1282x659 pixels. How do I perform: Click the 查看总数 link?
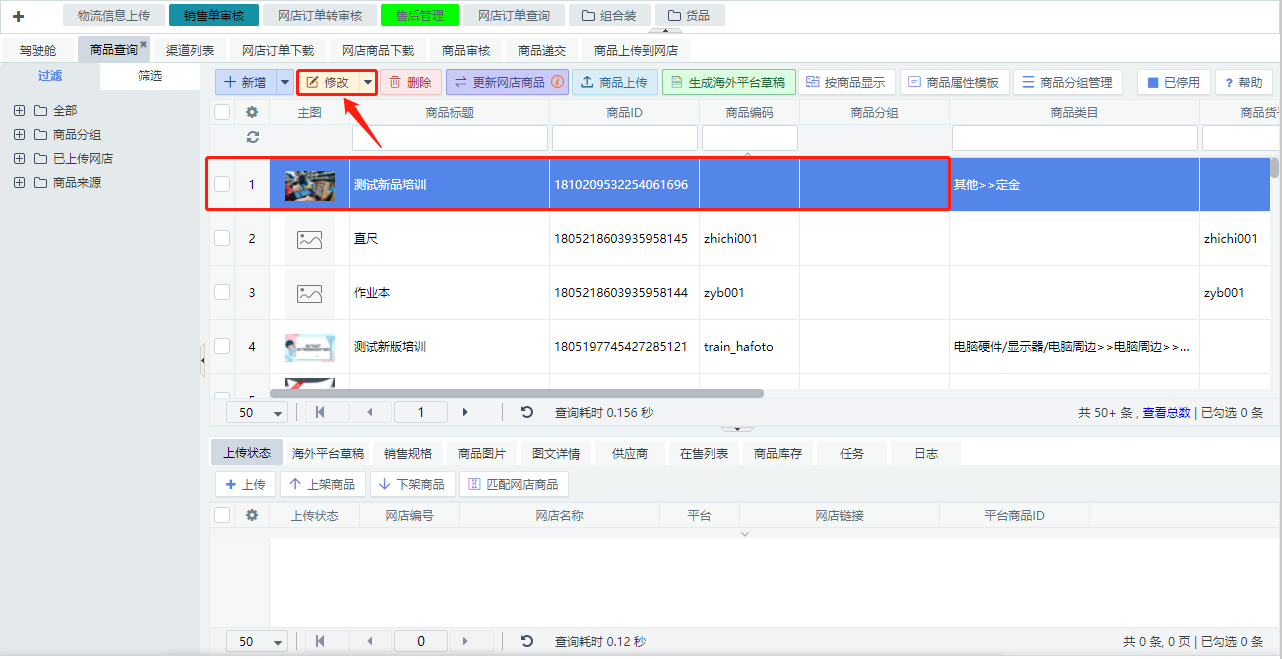click(x=1166, y=412)
